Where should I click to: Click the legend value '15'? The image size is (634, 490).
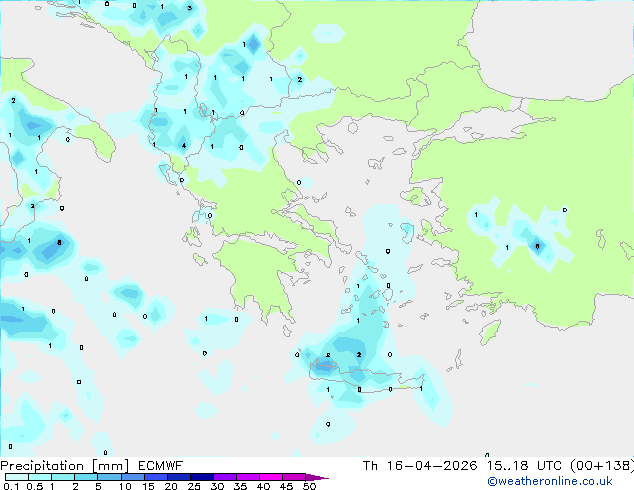[x=148, y=486]
